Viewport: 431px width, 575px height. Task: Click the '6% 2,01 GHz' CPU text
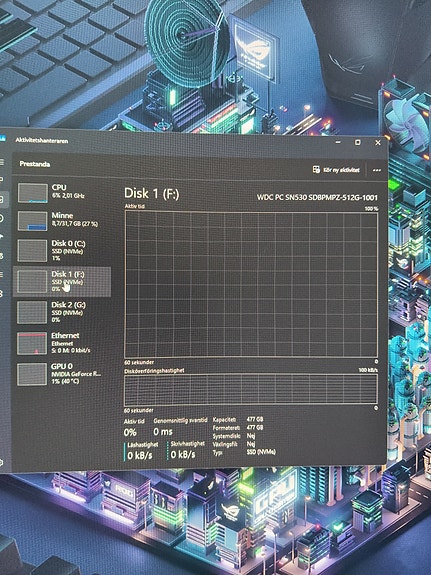pos(68,196)
